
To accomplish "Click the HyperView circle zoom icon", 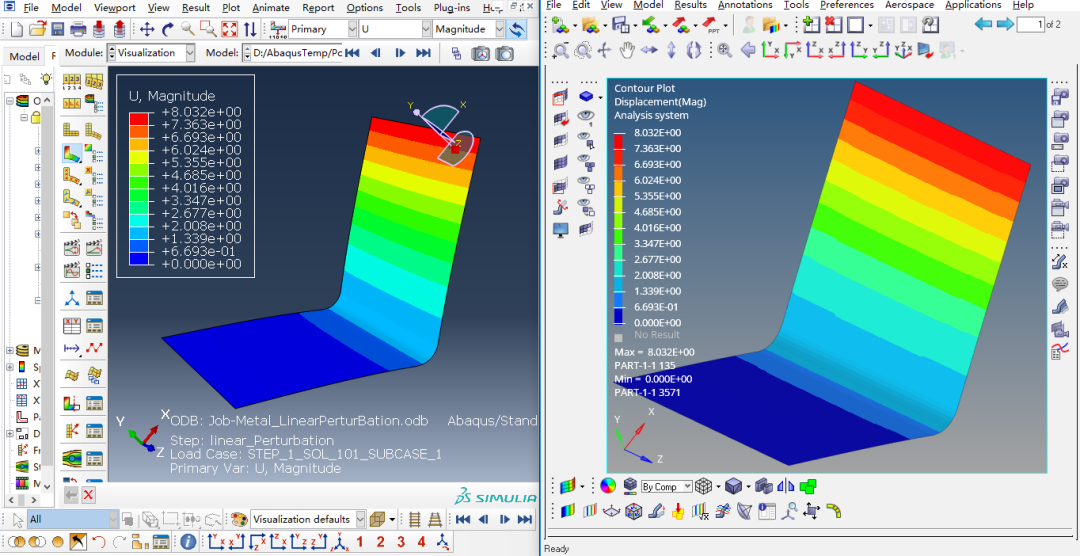I will pyautogui.click(x=583, y=50).
